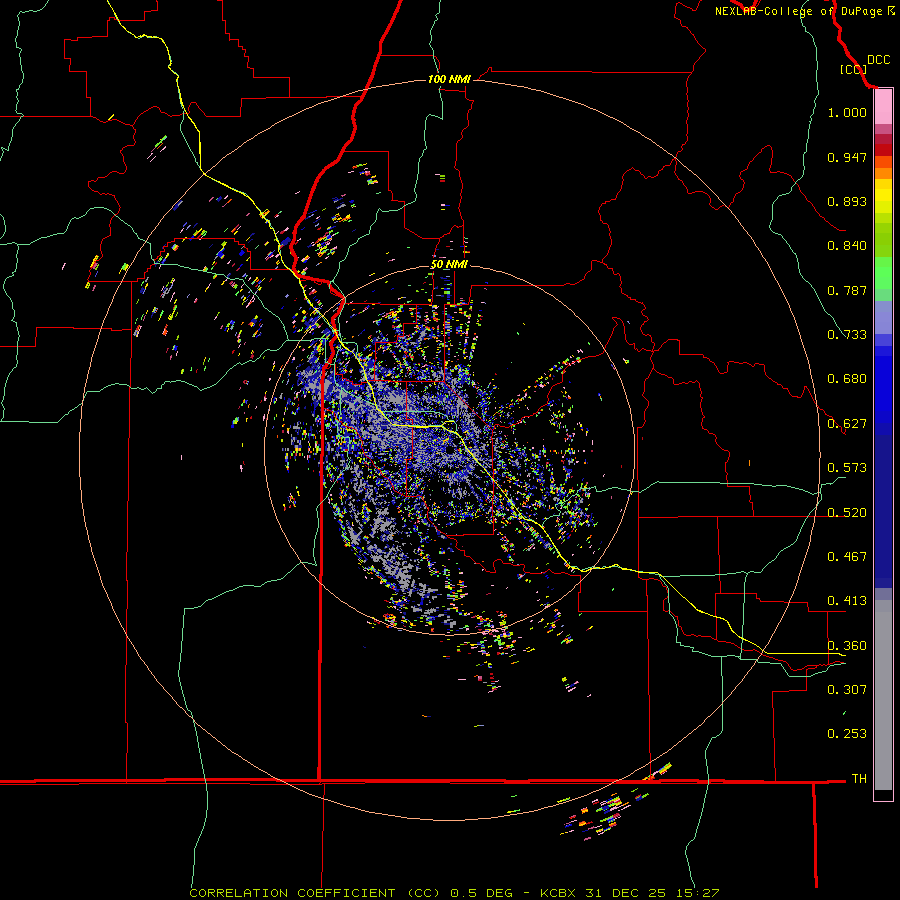This screenshot has width=900, height=900.
Task: Click the 1.000 scale value
Action: point(847,112)
